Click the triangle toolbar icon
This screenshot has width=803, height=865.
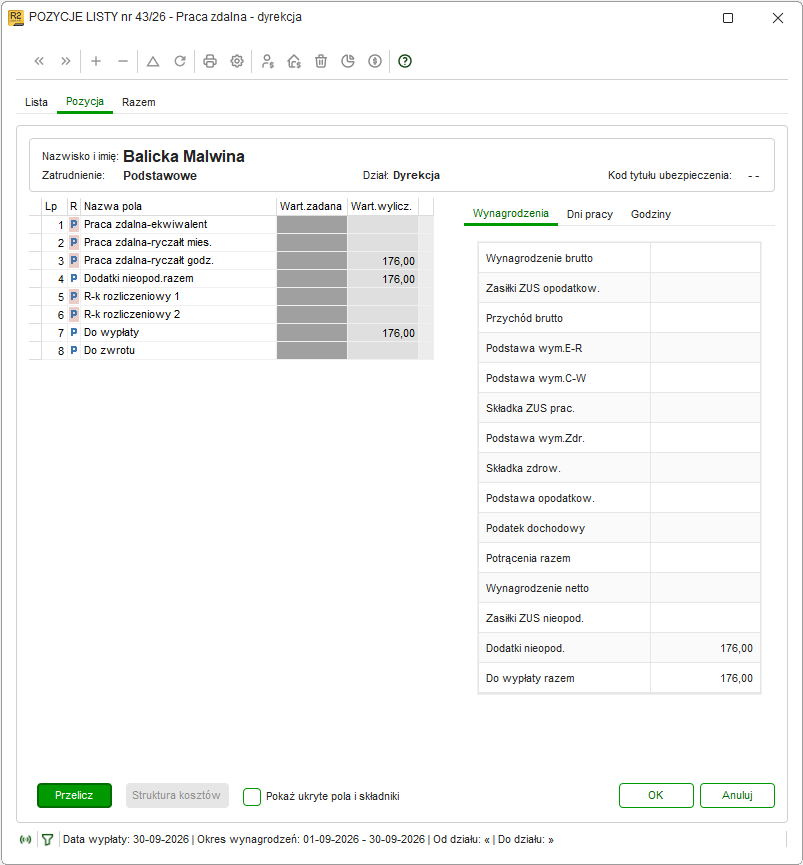[153, 61]
